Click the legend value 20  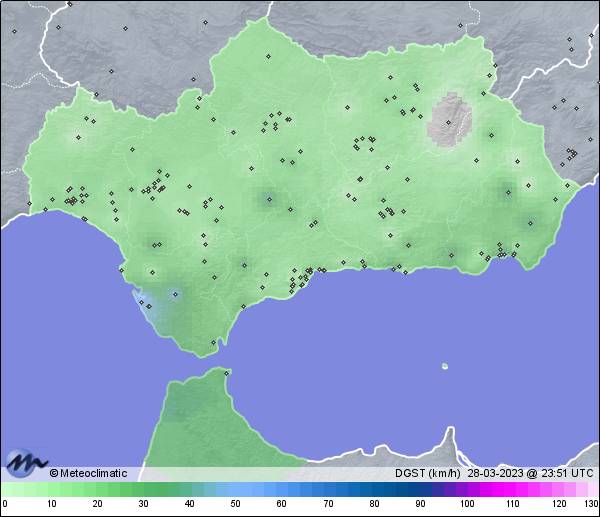tap(98, 504)
